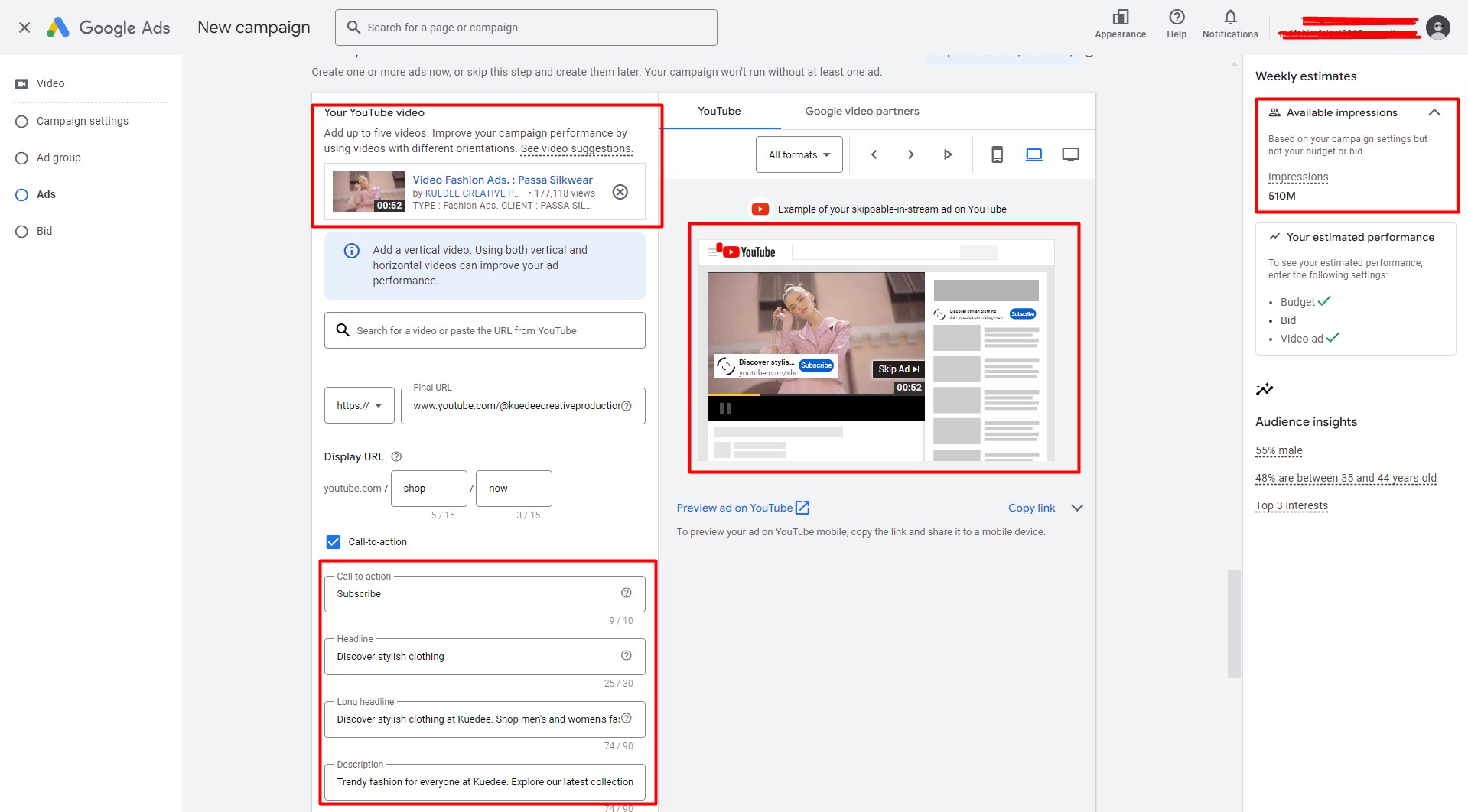This screenshot has height=812, width=1468.
Task: Open the https:// protocol dropdown
Action: pyautogui.click(x=359, y=406)
